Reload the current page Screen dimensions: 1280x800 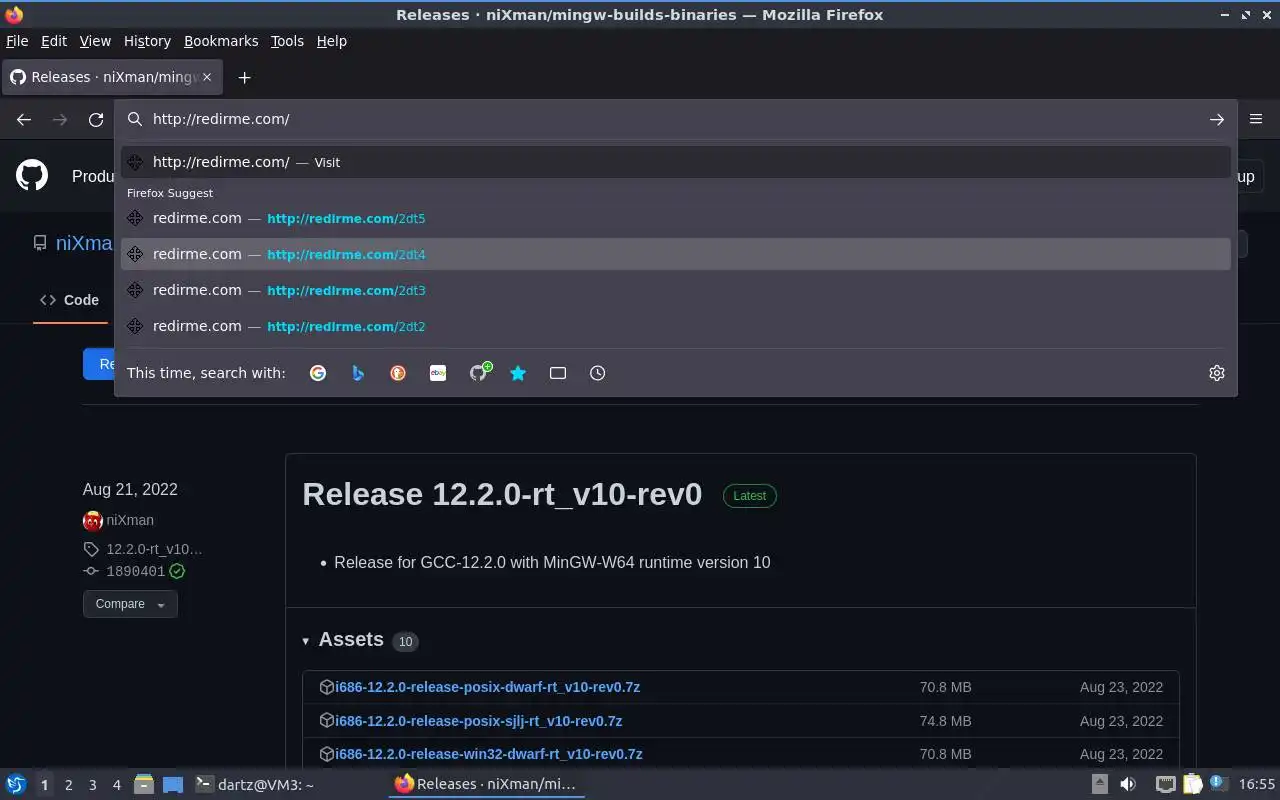click(x=96, y=119)
